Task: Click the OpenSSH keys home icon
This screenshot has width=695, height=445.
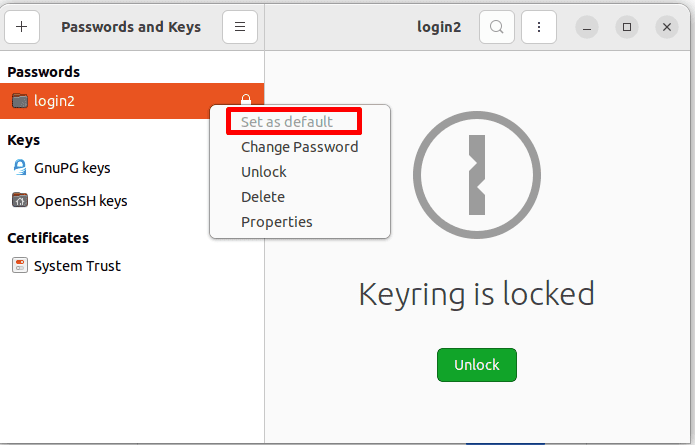Action: (19, 200)
